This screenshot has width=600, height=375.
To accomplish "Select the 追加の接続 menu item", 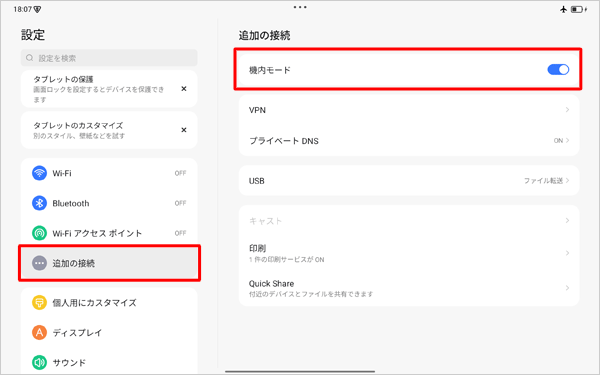I will point(109,263).
